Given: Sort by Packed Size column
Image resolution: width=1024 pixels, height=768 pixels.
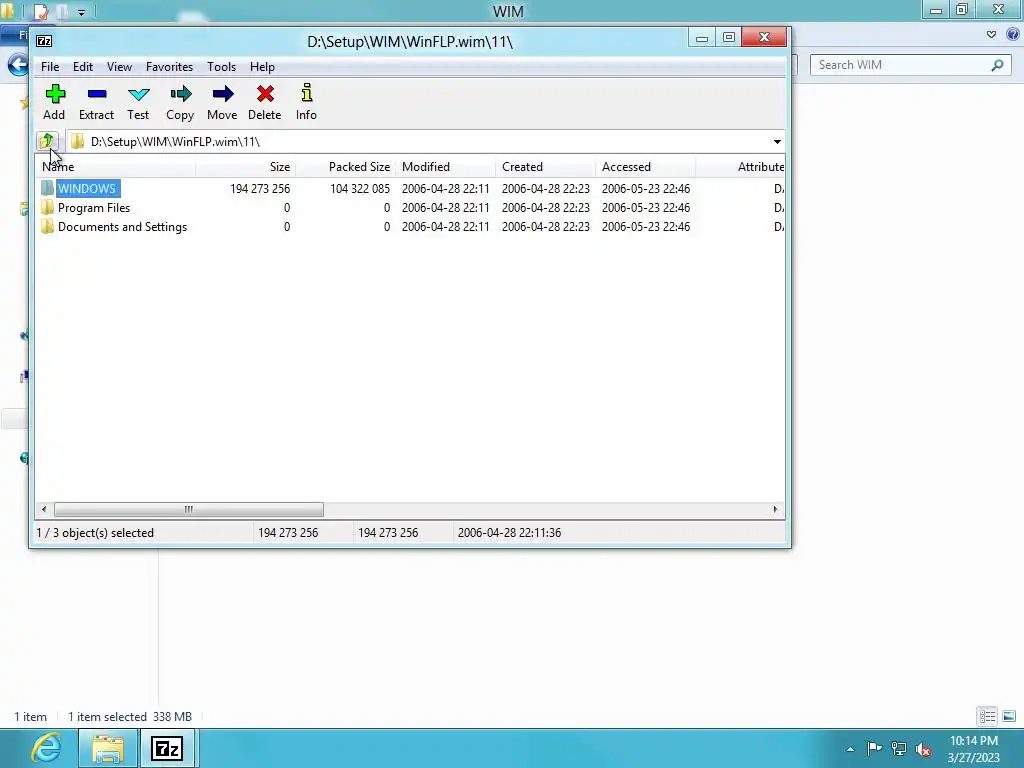Looking at the screenshot, I should pyautogui.click(x=345, y=167).
